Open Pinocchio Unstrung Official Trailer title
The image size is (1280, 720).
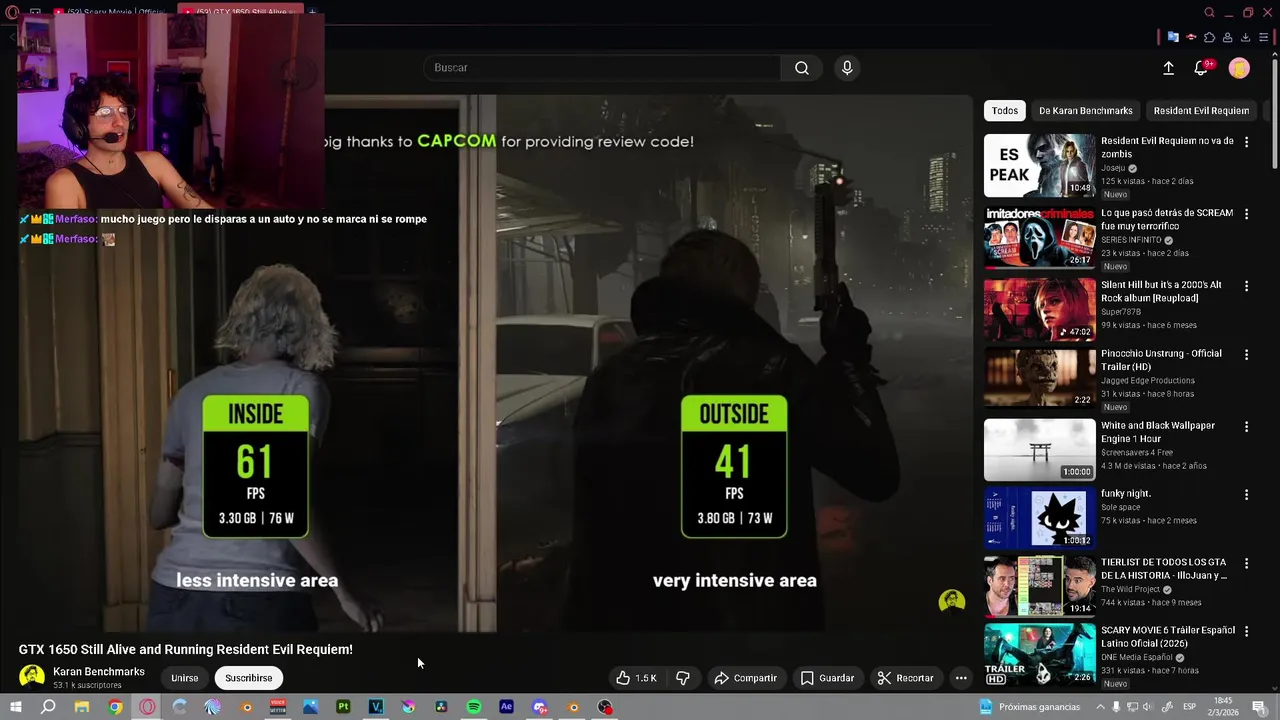coord(1161,360)
